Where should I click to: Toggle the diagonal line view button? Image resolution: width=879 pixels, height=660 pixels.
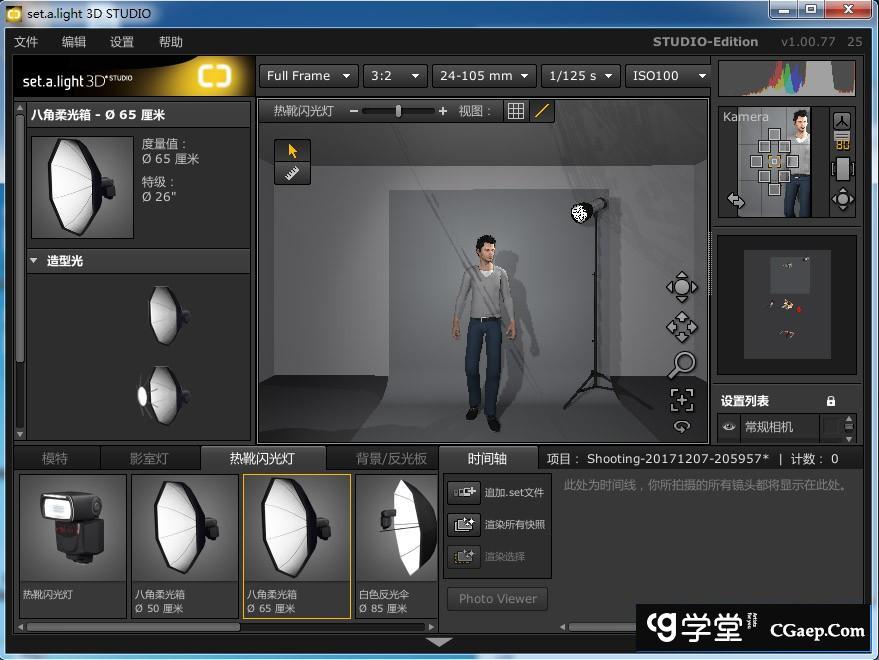pyautogui.click(x=542, y=111)
